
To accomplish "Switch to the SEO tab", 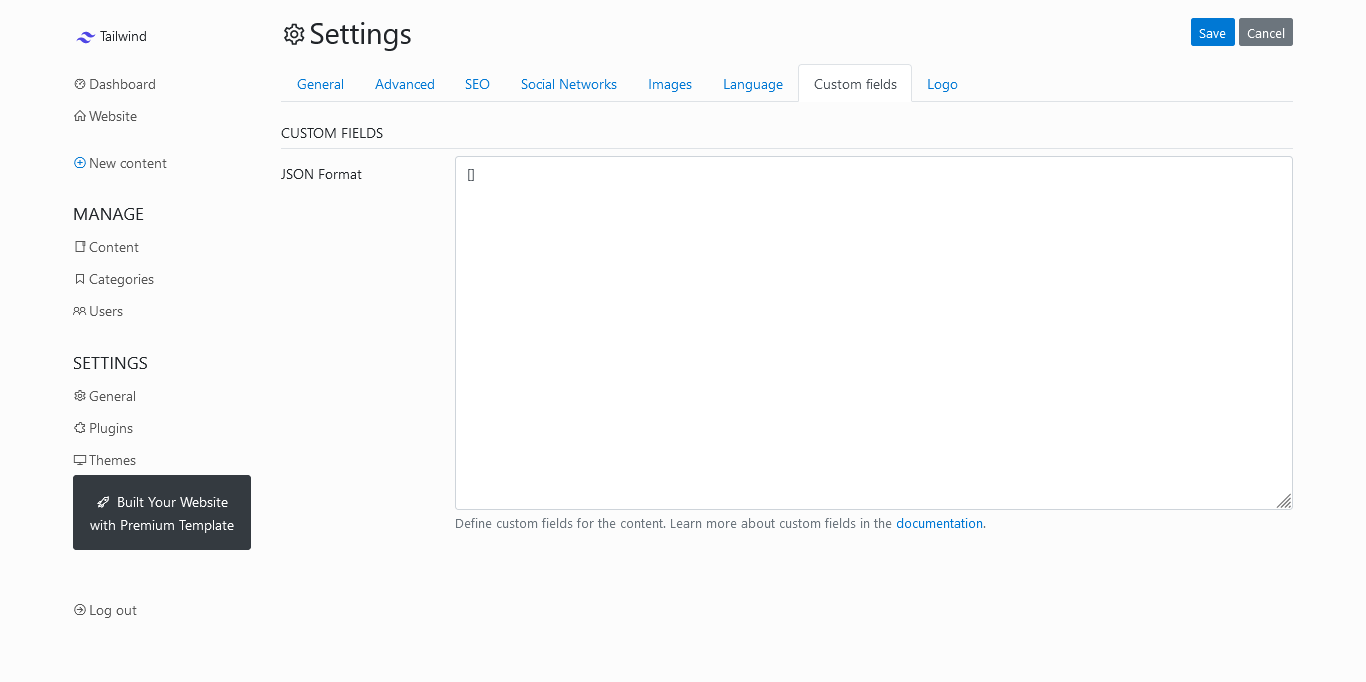I will coord(477,84).
